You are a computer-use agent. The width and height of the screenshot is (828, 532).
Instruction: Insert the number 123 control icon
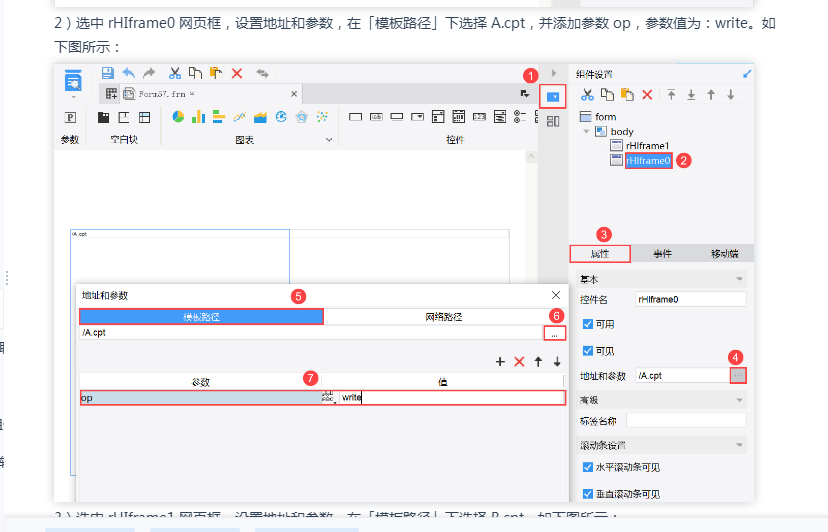[x=479, y=117]
